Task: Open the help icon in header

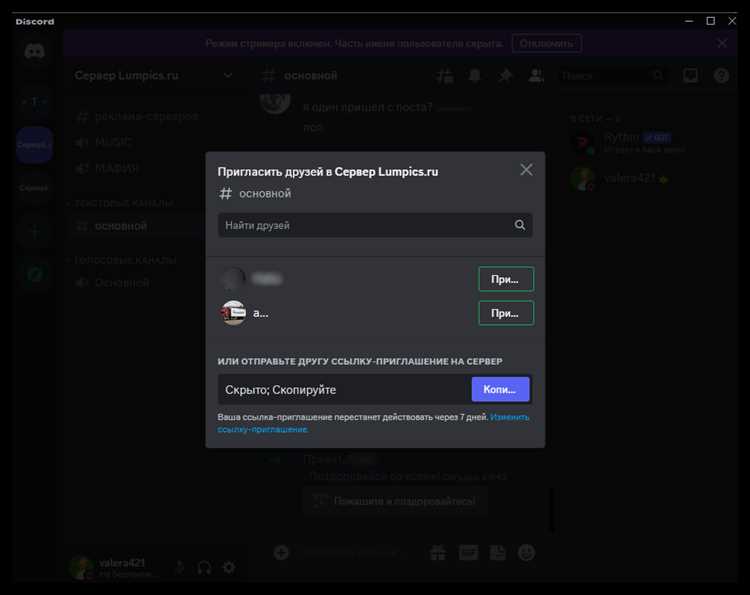Action: pos(721,76)
